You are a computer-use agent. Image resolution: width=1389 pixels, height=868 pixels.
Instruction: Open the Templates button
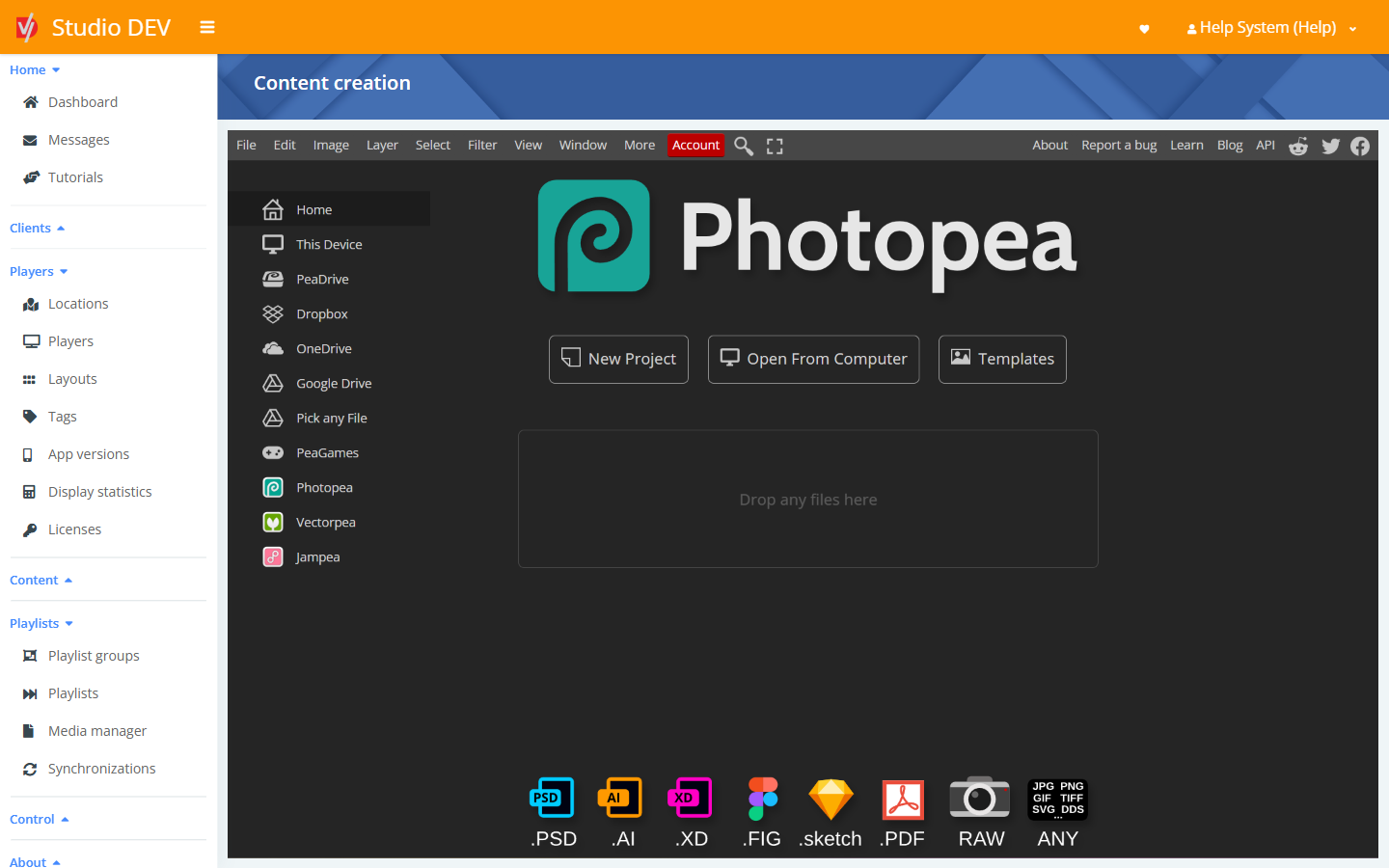[1002, 359]
